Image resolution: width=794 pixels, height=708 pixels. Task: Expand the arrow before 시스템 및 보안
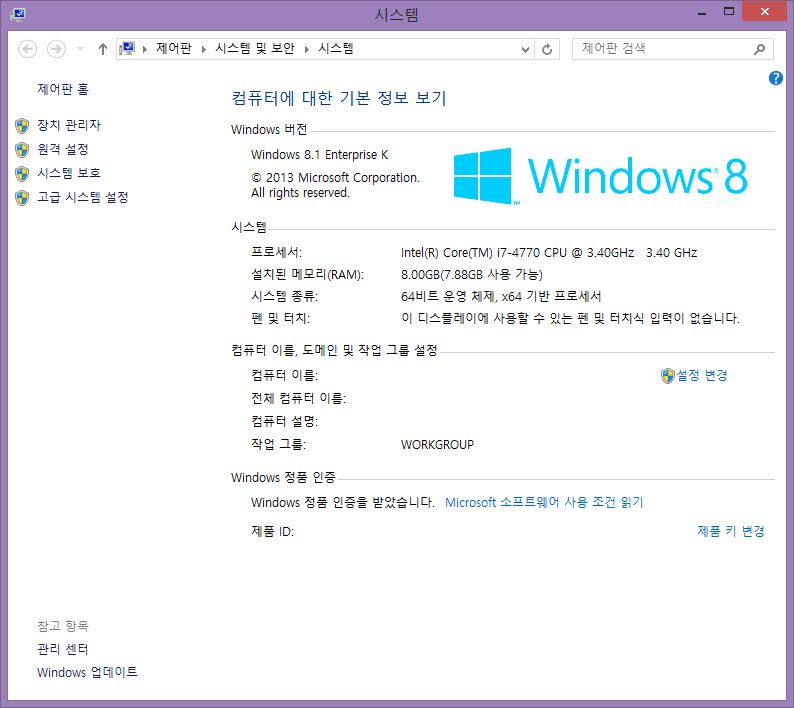204,49
